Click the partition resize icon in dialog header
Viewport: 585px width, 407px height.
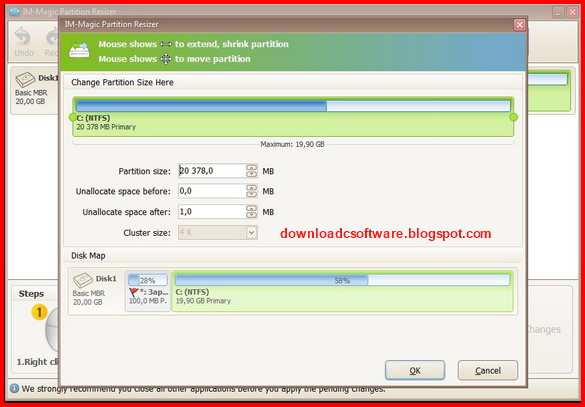(x=79, y=51)
